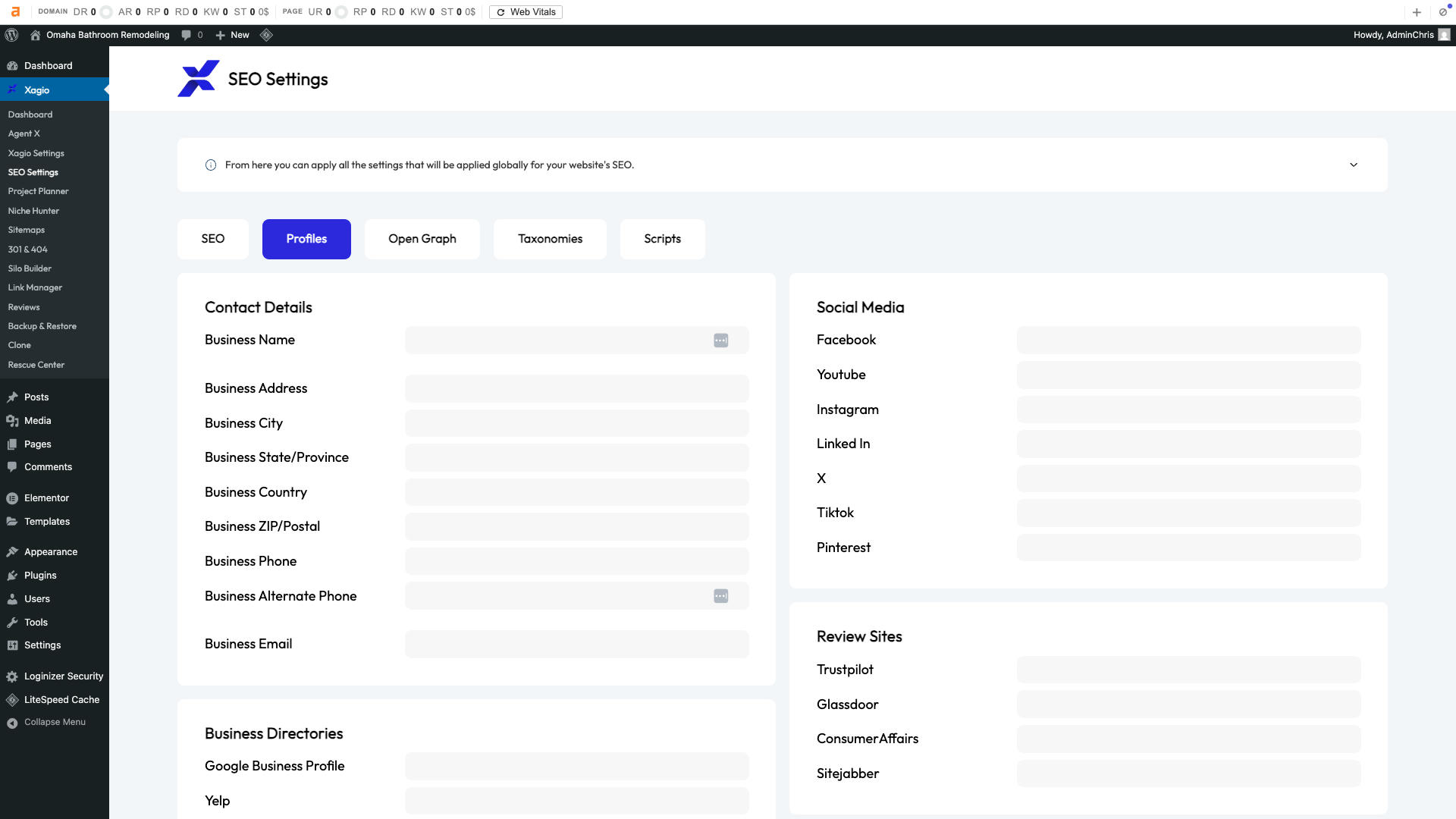Open 301 & 404 submenu

tap(28, 249)
